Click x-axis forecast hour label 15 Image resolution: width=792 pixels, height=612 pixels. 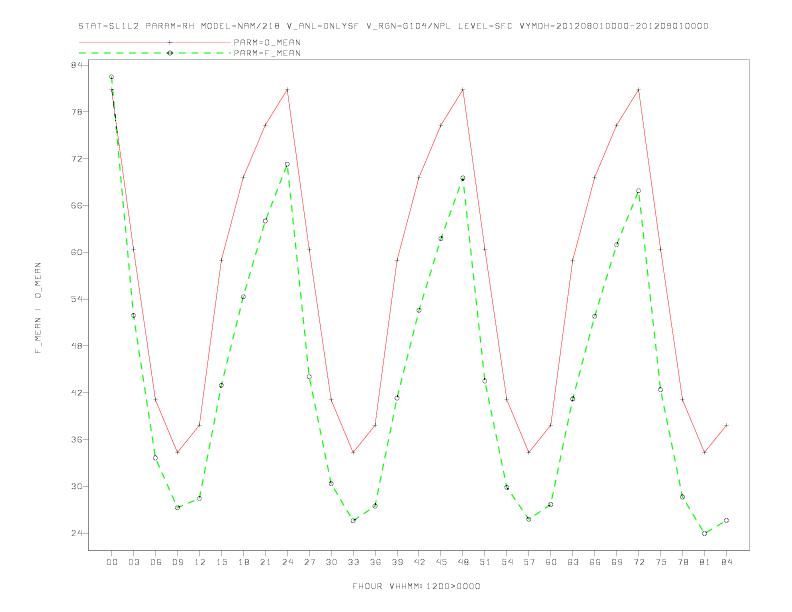pyautogui.click(x=221, y=562)
